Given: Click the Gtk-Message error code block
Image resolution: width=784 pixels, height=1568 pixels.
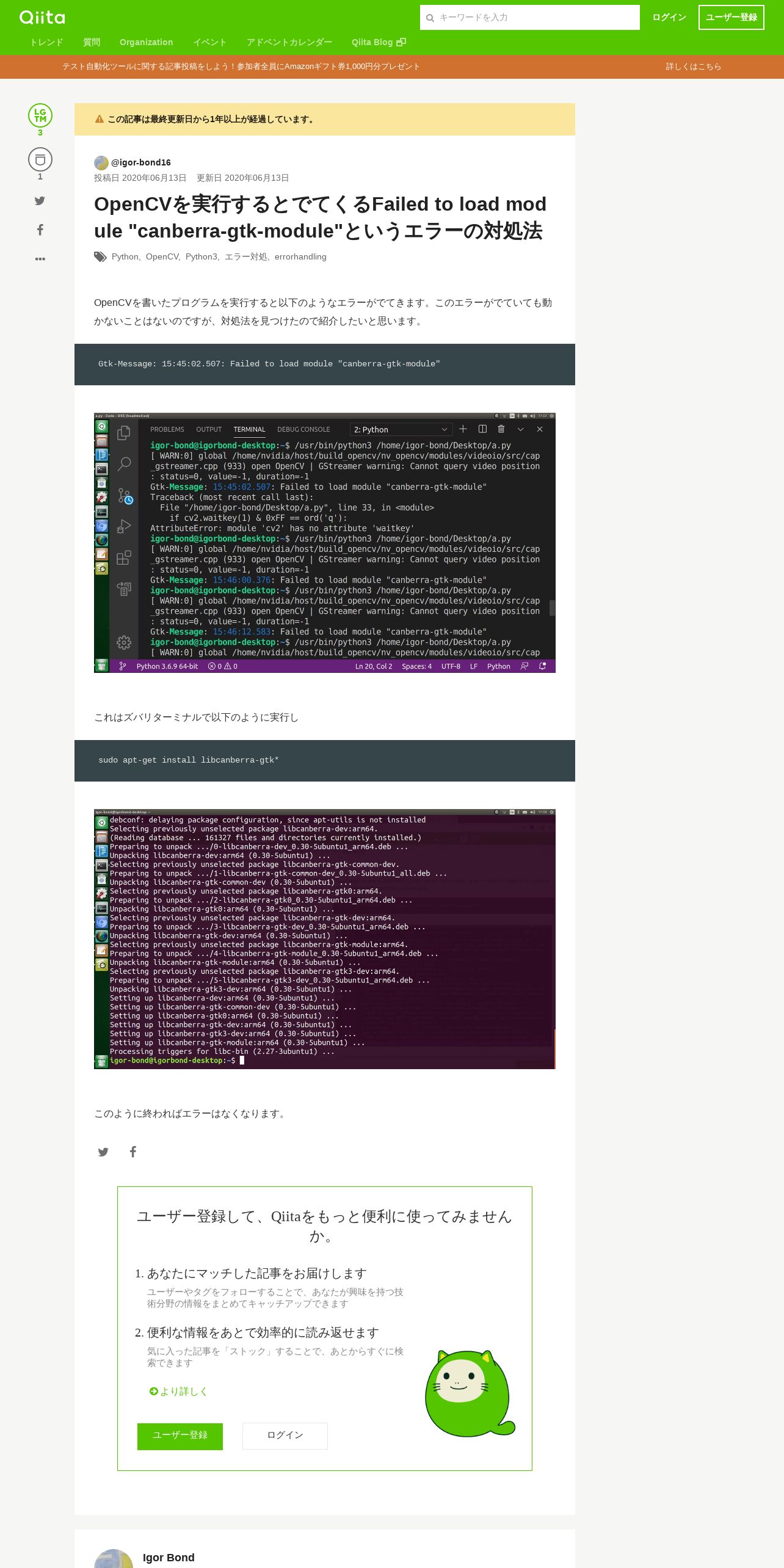Looking at the screenshot, I should [x=325, y=365].
